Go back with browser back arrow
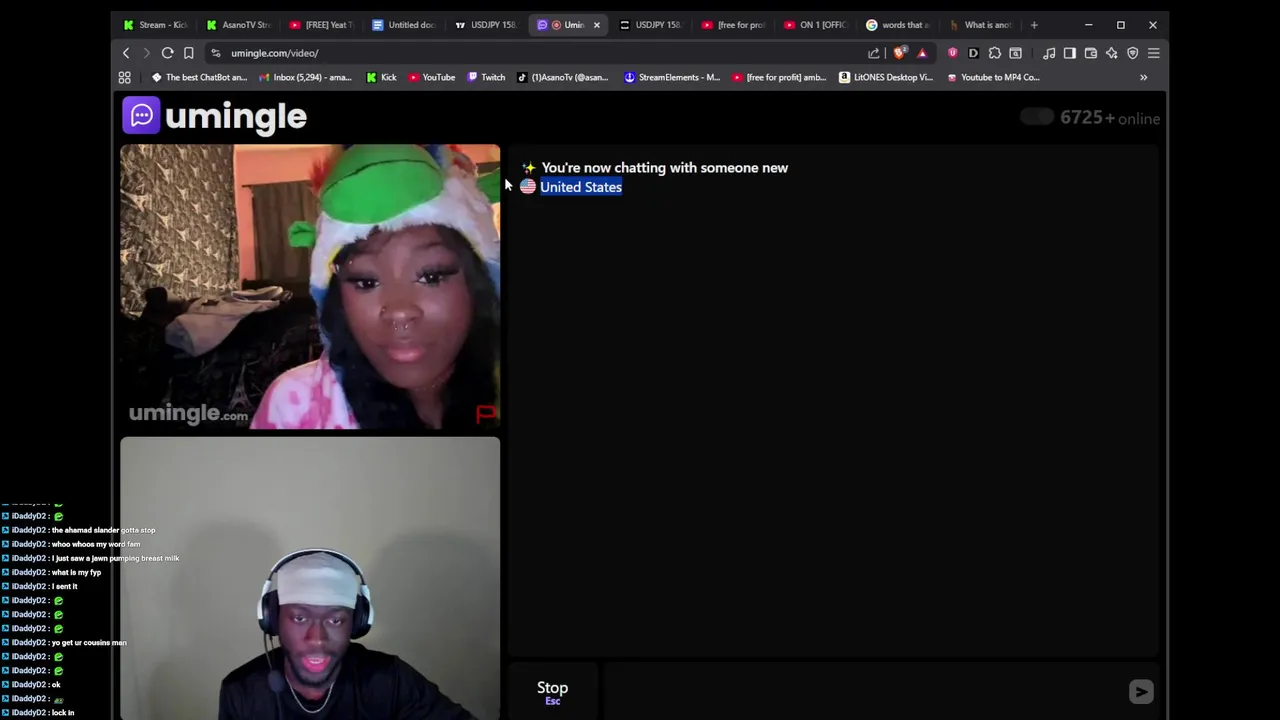The width and height of the screenshot is (1280, 720). pos(126,53)
